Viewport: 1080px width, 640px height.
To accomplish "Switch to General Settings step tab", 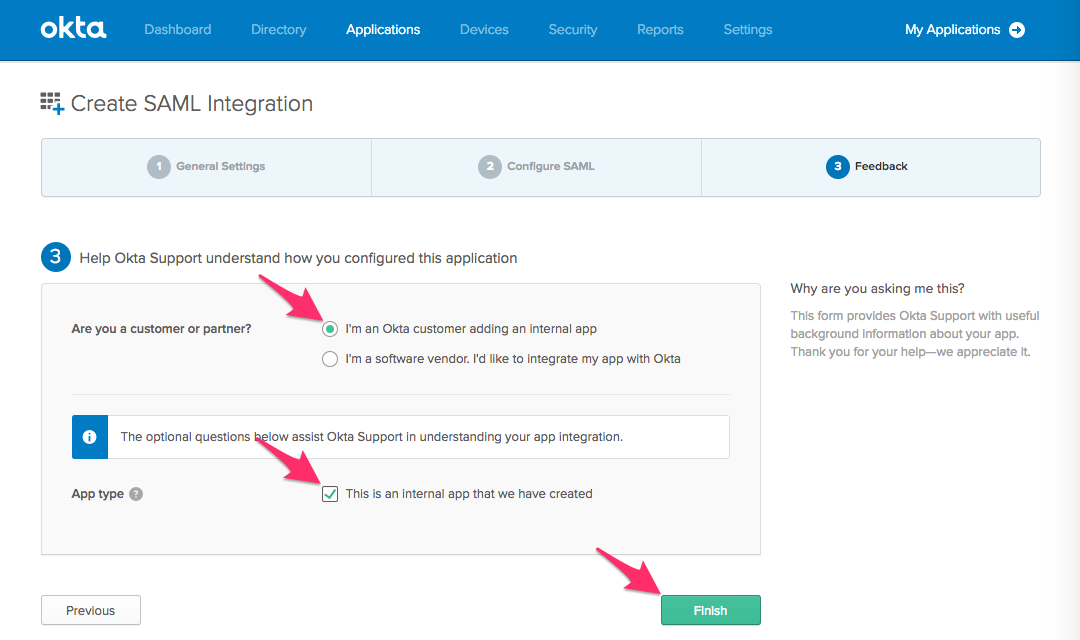I will click(207, 167).
